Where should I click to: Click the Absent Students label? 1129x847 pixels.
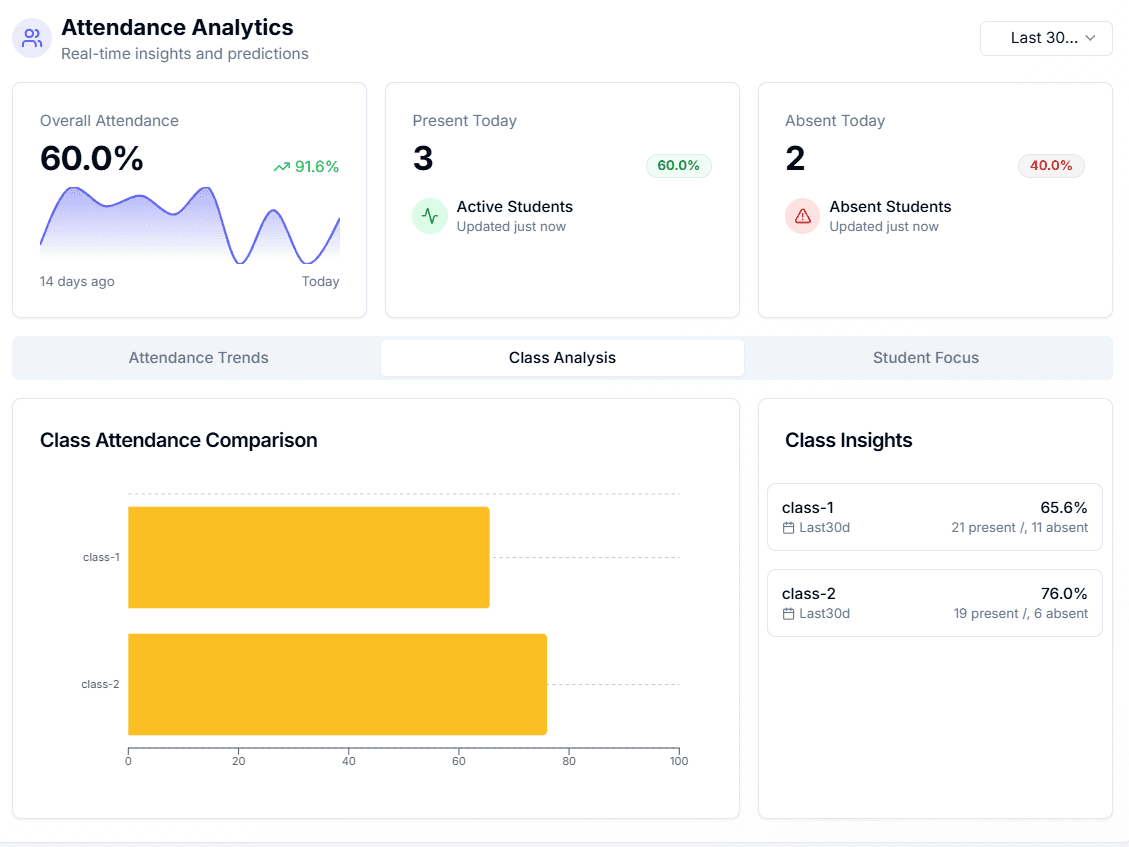tap(889, 207)
